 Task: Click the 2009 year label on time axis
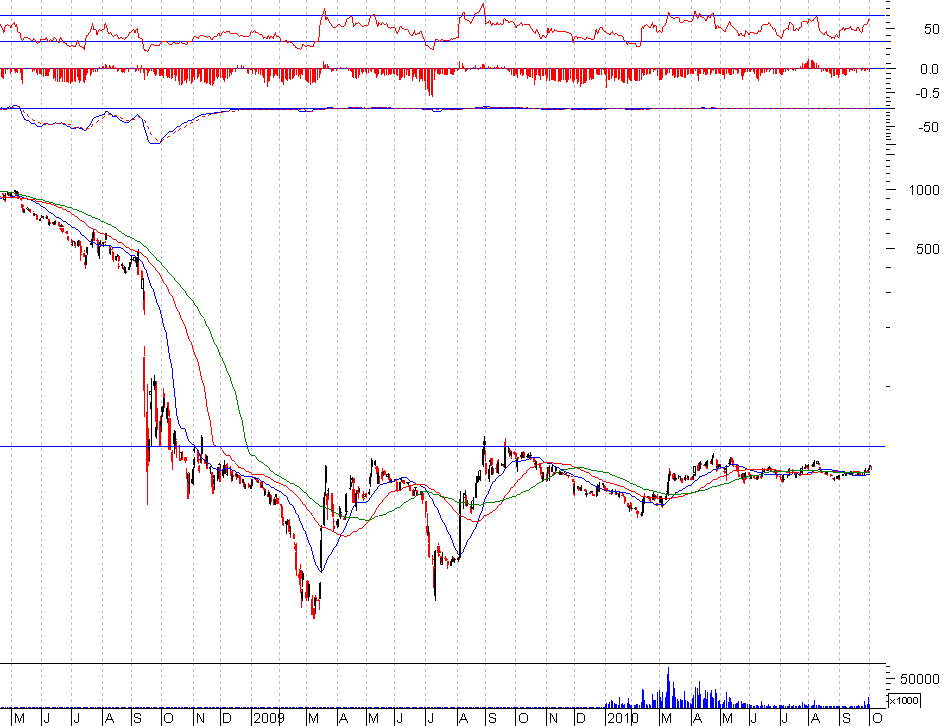click(x=268, y=718)
